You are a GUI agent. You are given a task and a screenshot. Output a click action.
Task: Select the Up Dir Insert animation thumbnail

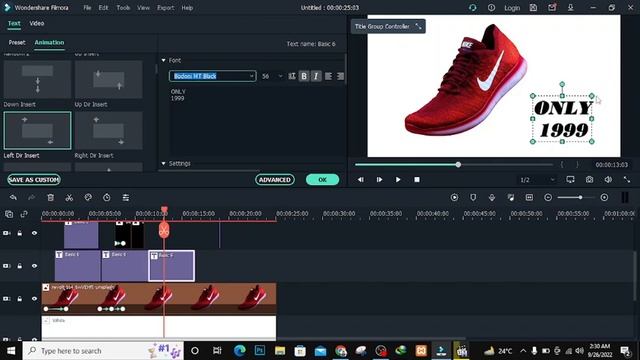pos(109,79)
